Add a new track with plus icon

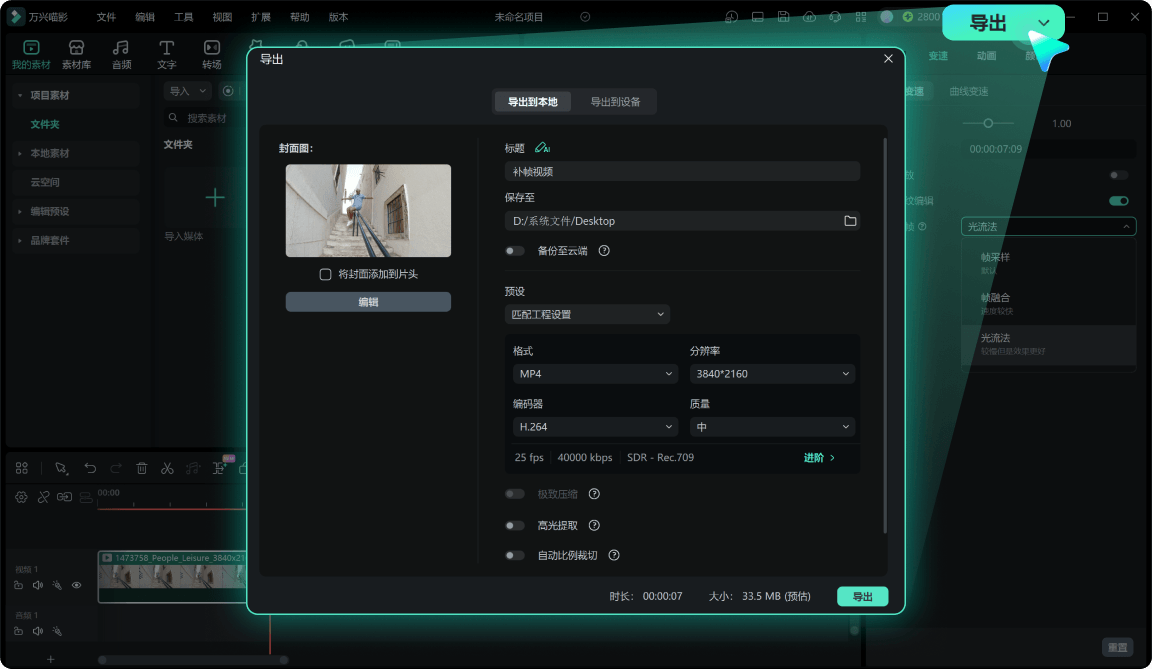coord(50,659)
